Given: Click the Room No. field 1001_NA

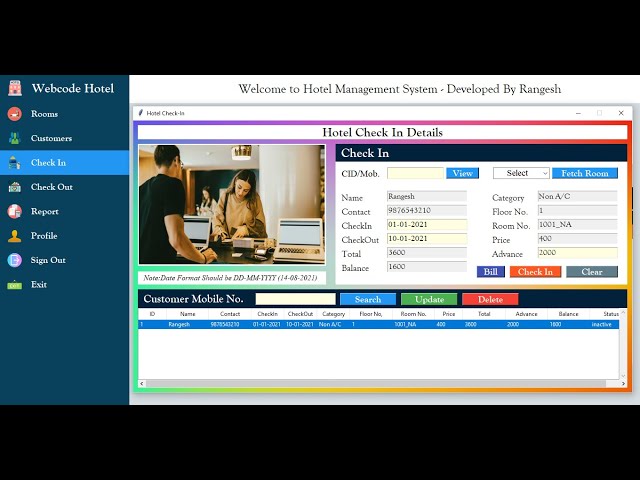Looking at the screenshot, I should coord(578,224).
